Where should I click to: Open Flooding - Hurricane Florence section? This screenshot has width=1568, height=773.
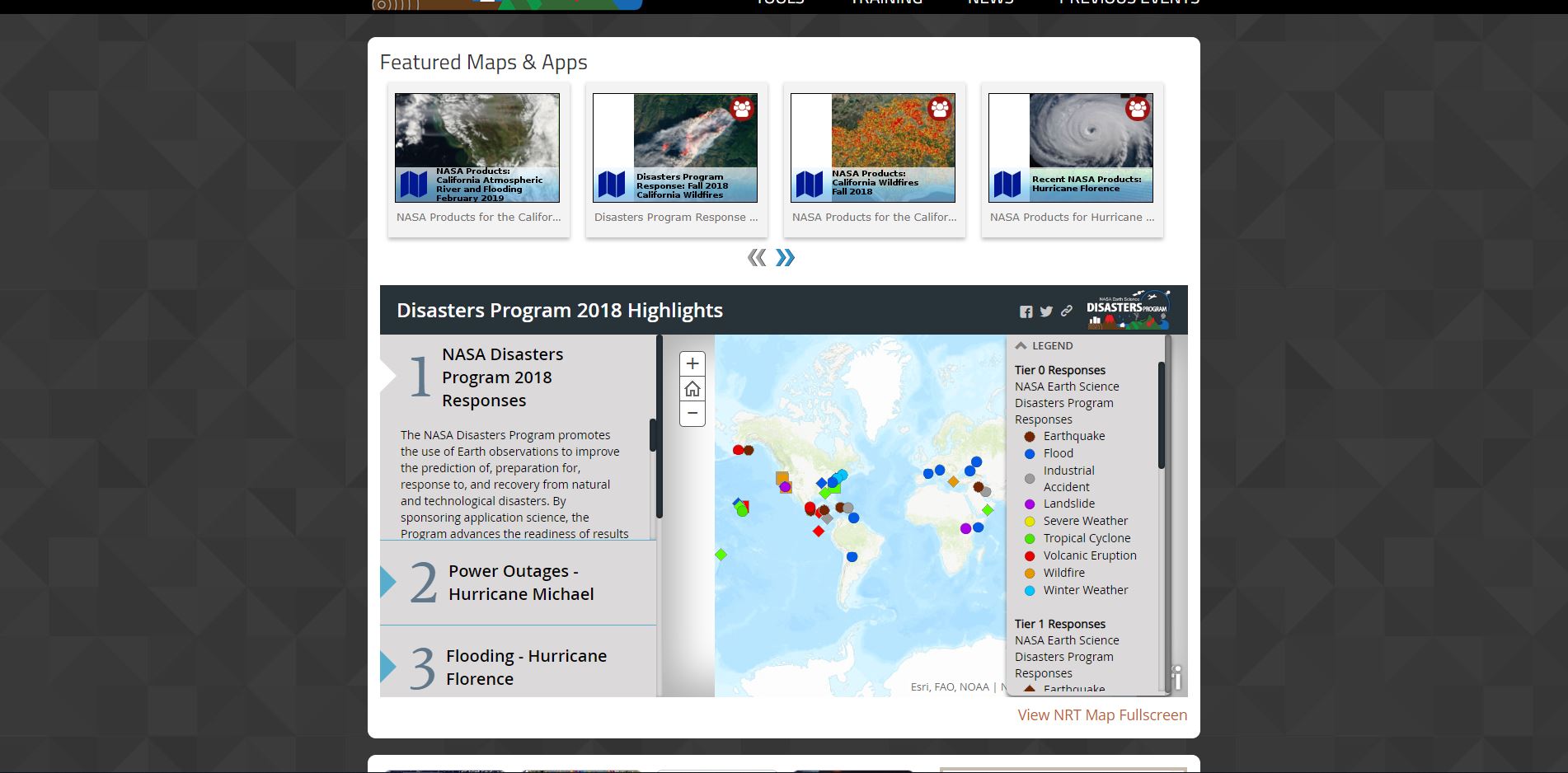click(x=527, y=668)
